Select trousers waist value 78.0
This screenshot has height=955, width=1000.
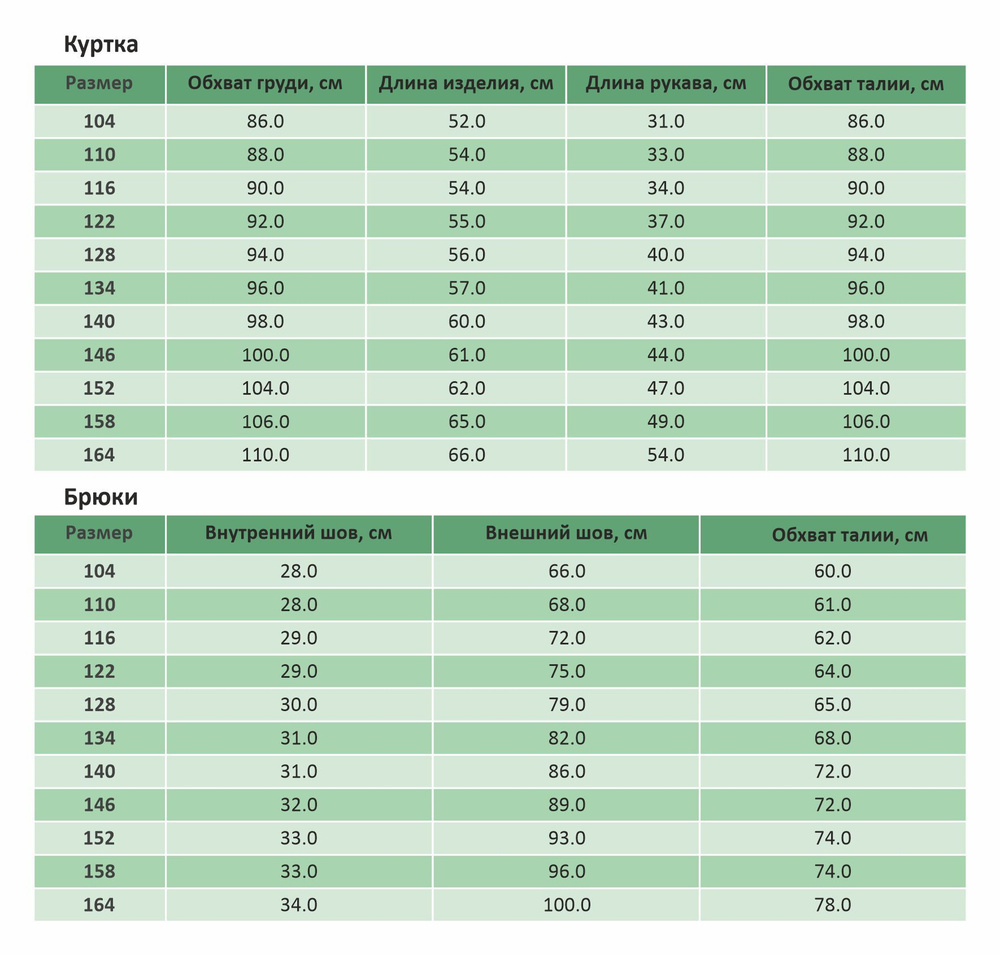pyautogui.click(x=832, y=905)
